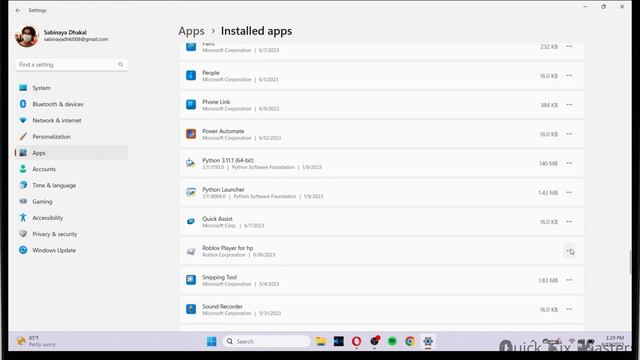Image resolution: width=640 pixels, height=360 pixels.
Task: Open more options for Sound Recorder
Action: pyautogui.click(x=569, y=309)
